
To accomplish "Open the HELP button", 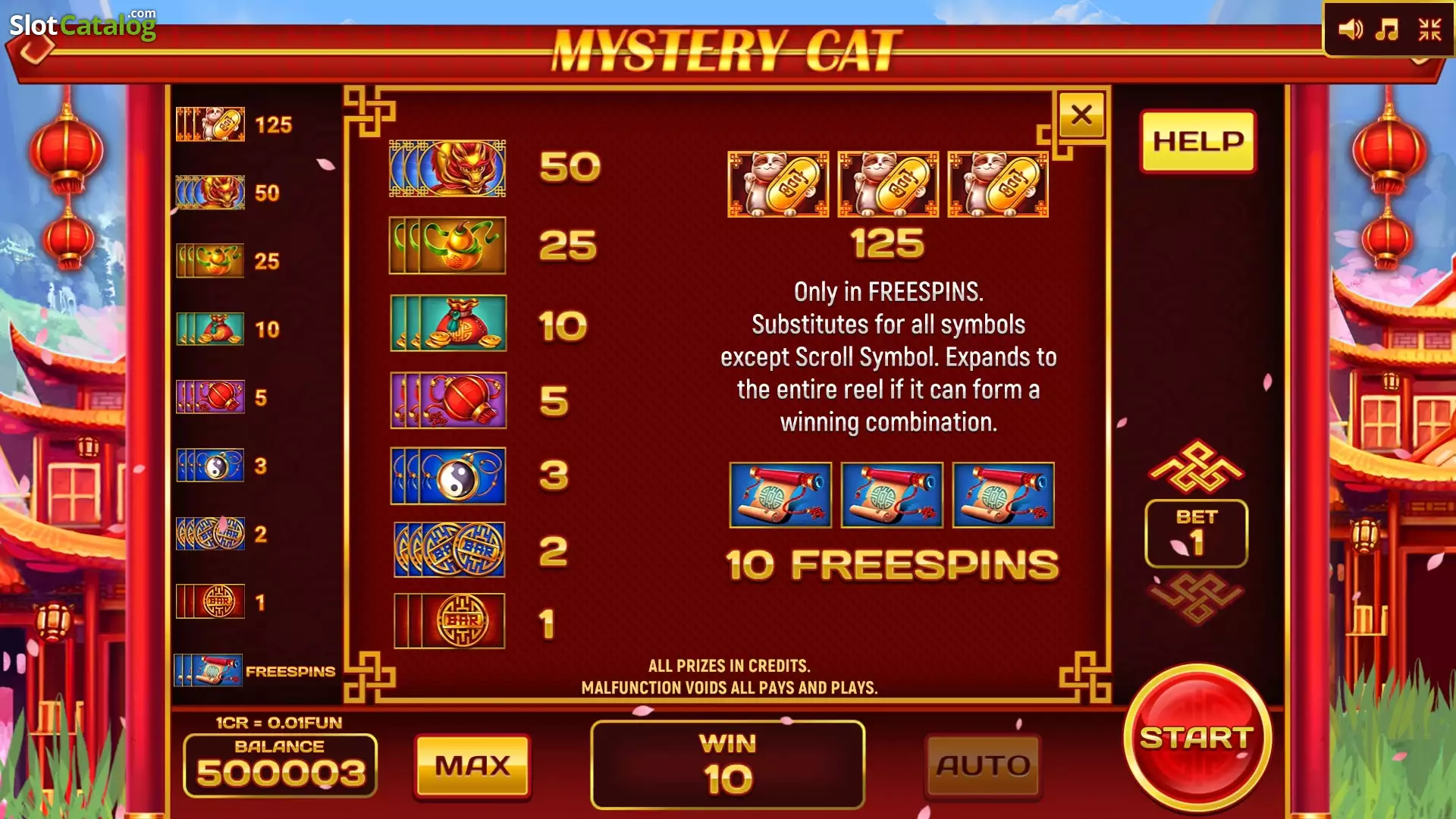I will tap(1198, 141).
